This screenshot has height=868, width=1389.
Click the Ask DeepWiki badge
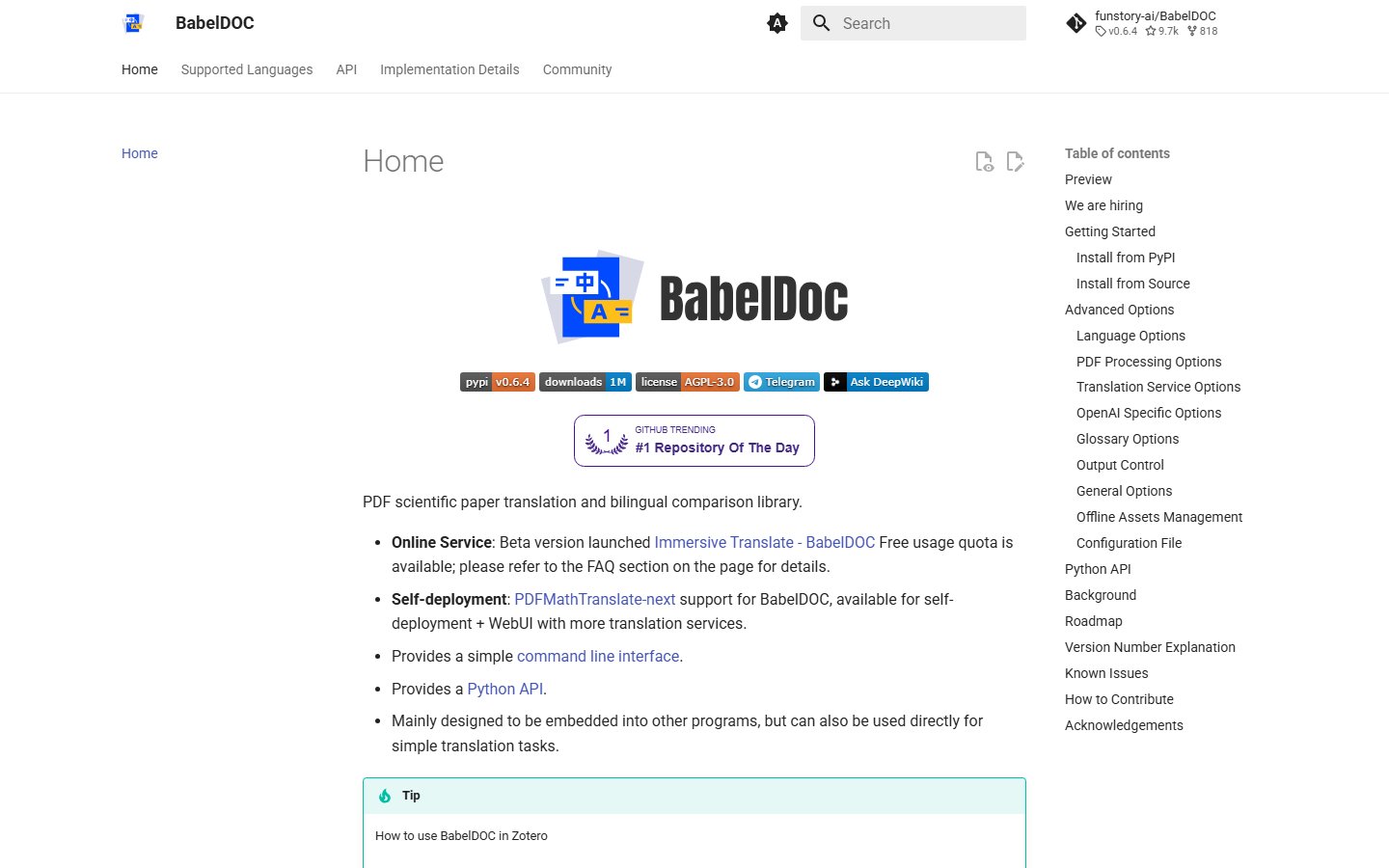pos(876,382)
